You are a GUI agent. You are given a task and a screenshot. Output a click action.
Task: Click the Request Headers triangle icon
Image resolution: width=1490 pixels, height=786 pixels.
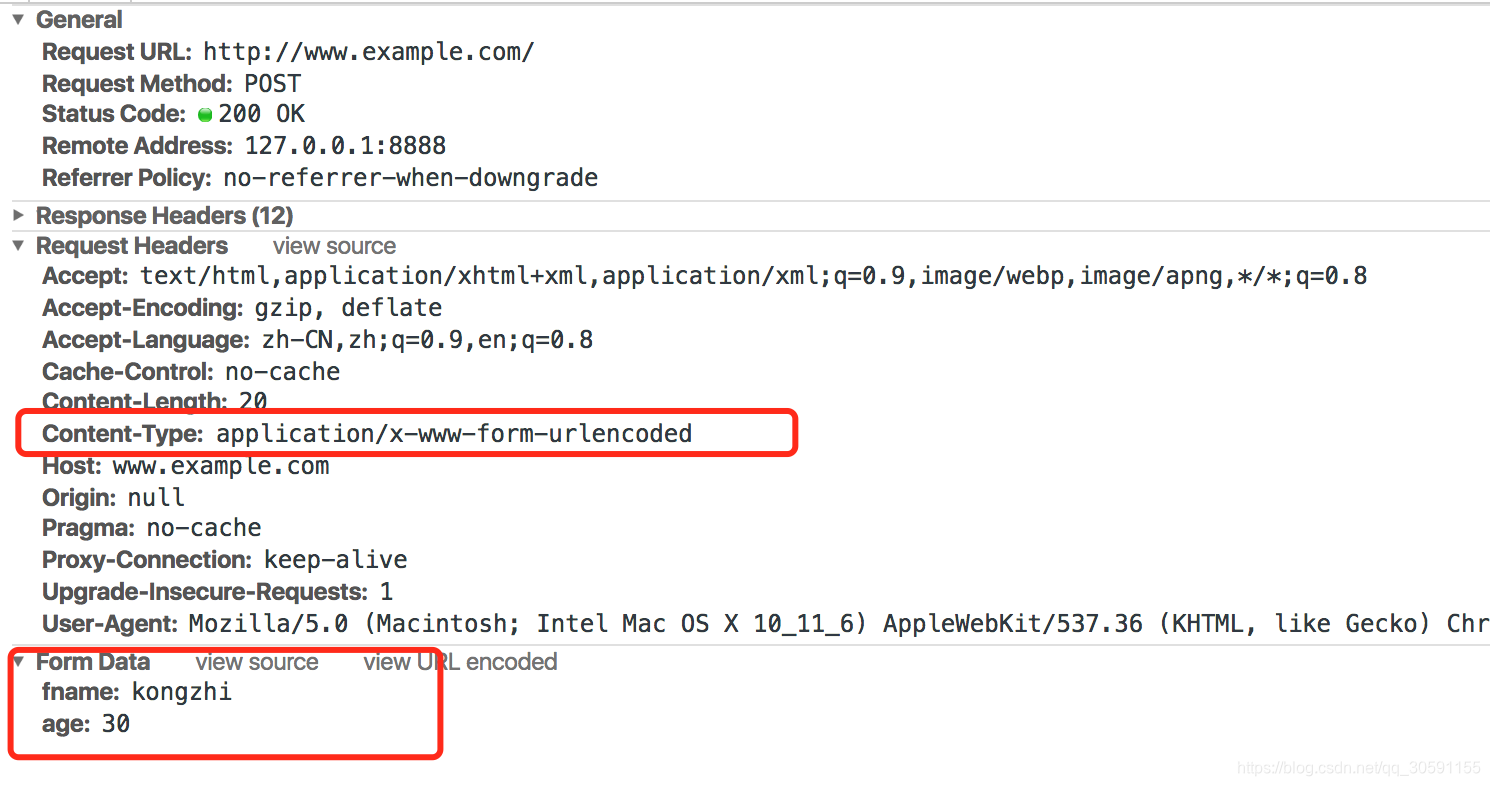tap(18, 246)
